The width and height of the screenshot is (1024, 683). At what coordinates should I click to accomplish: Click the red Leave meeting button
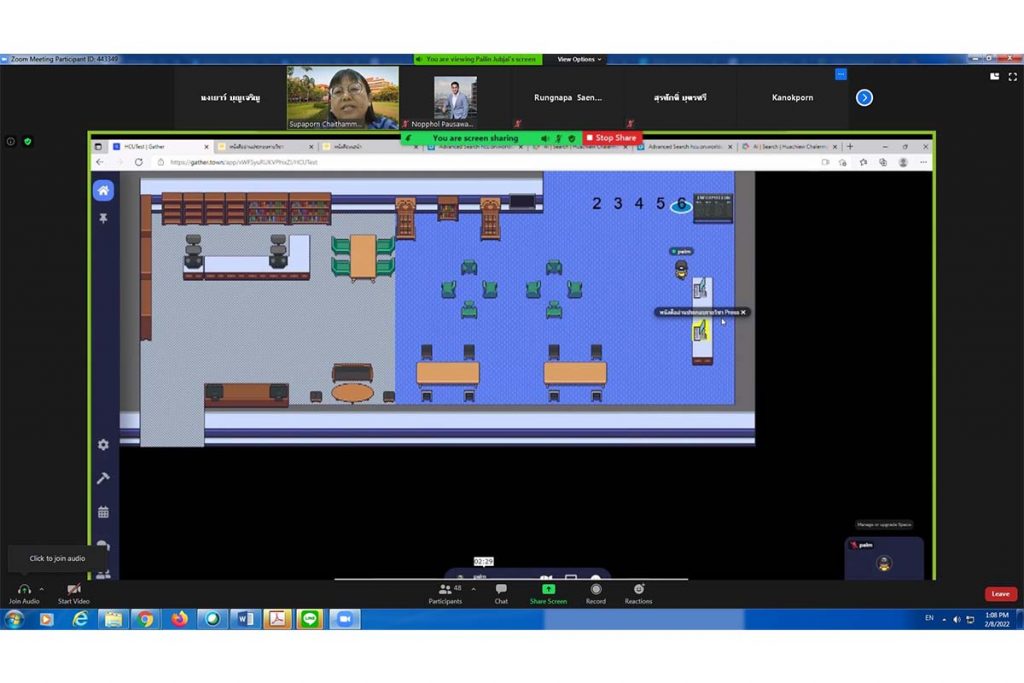coord(1000,594)
